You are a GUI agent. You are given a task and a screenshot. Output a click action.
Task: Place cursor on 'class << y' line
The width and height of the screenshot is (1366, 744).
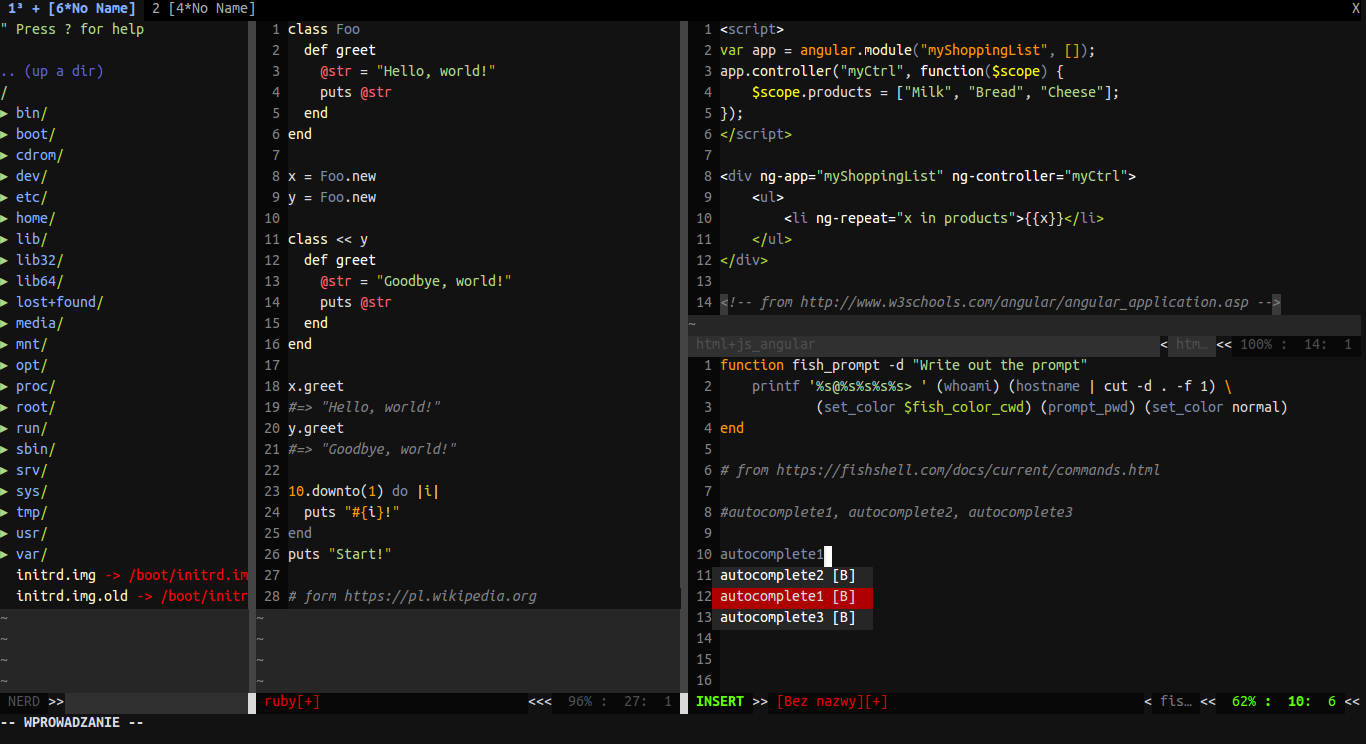(328, 239)
